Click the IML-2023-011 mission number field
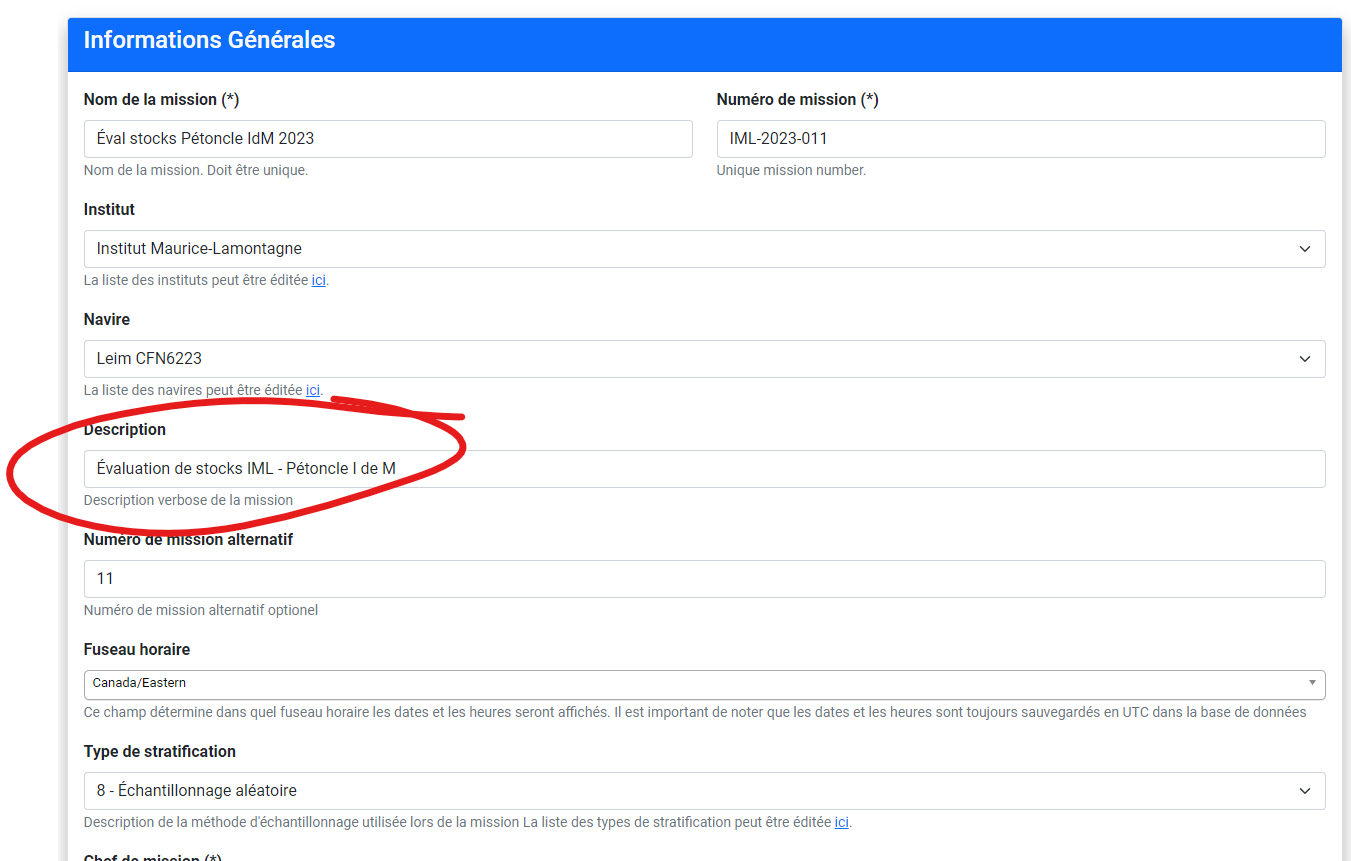Viewport: 1351px width, 861px height. (x=1020, y=139)
